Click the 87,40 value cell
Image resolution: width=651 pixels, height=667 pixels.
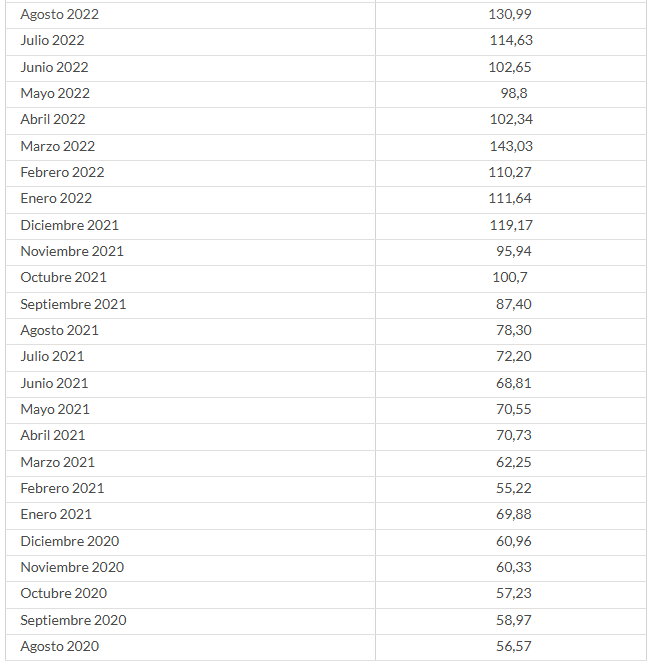[x=514, y=304]
